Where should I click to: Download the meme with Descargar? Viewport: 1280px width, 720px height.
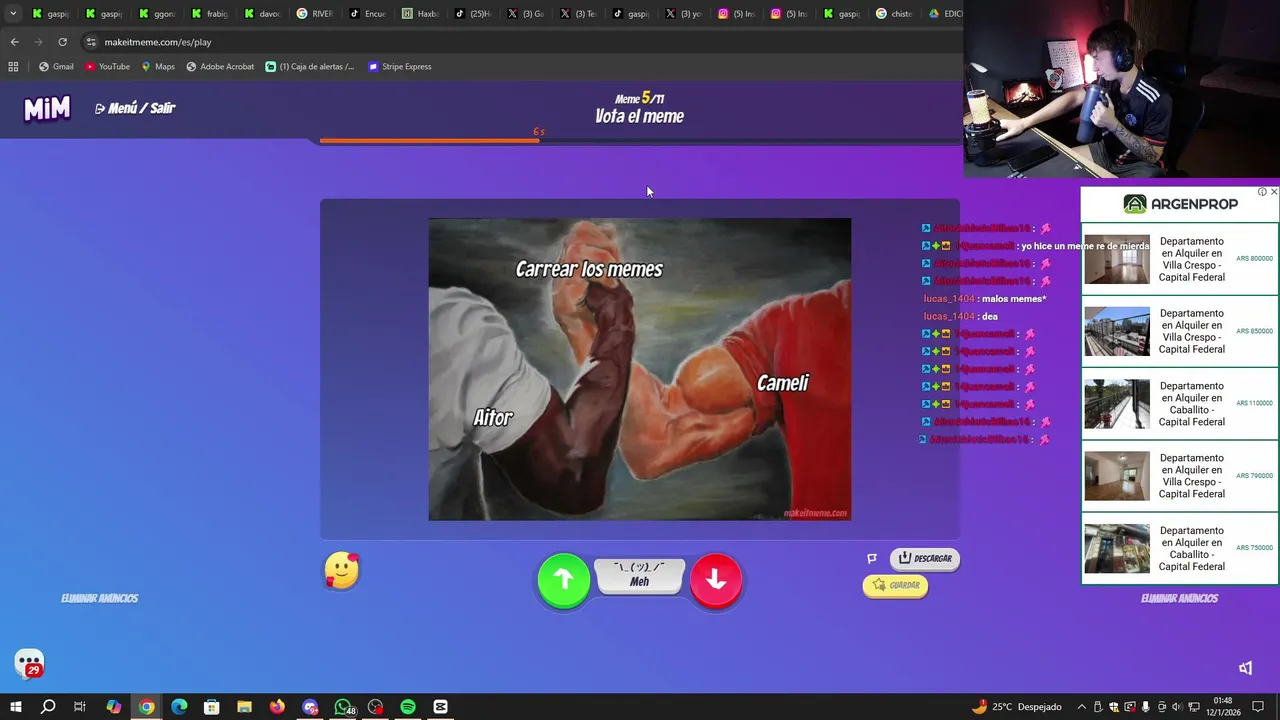(x=925, y=558)
